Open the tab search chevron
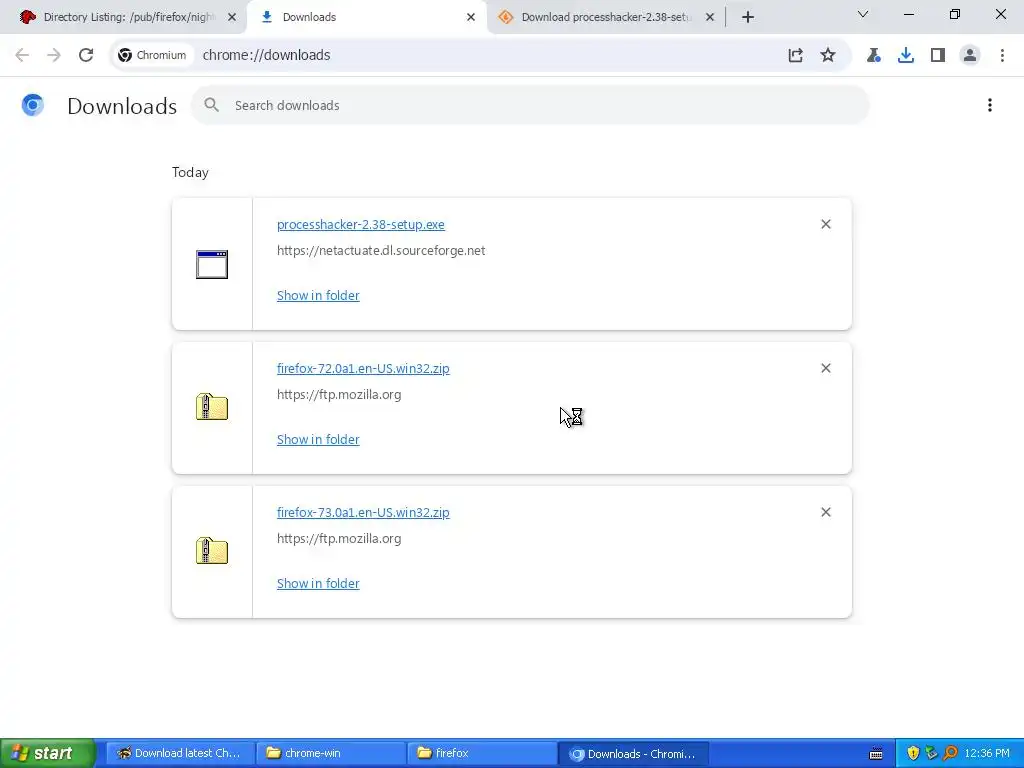This screenshot has width=1024, height=768. tap(863, 14)
